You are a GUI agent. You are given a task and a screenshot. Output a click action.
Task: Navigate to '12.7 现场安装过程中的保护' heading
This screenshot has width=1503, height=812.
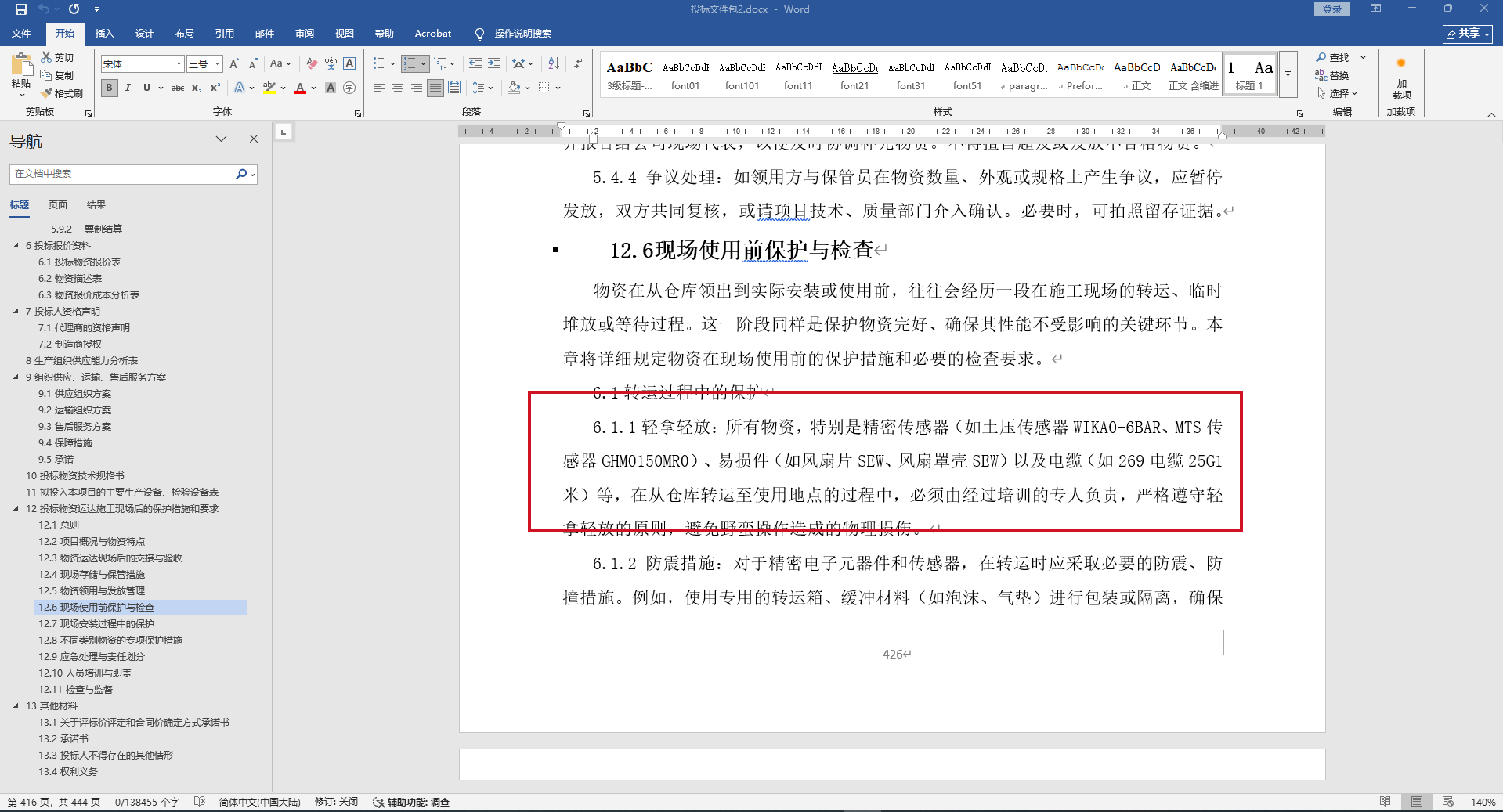pos(96,623)
